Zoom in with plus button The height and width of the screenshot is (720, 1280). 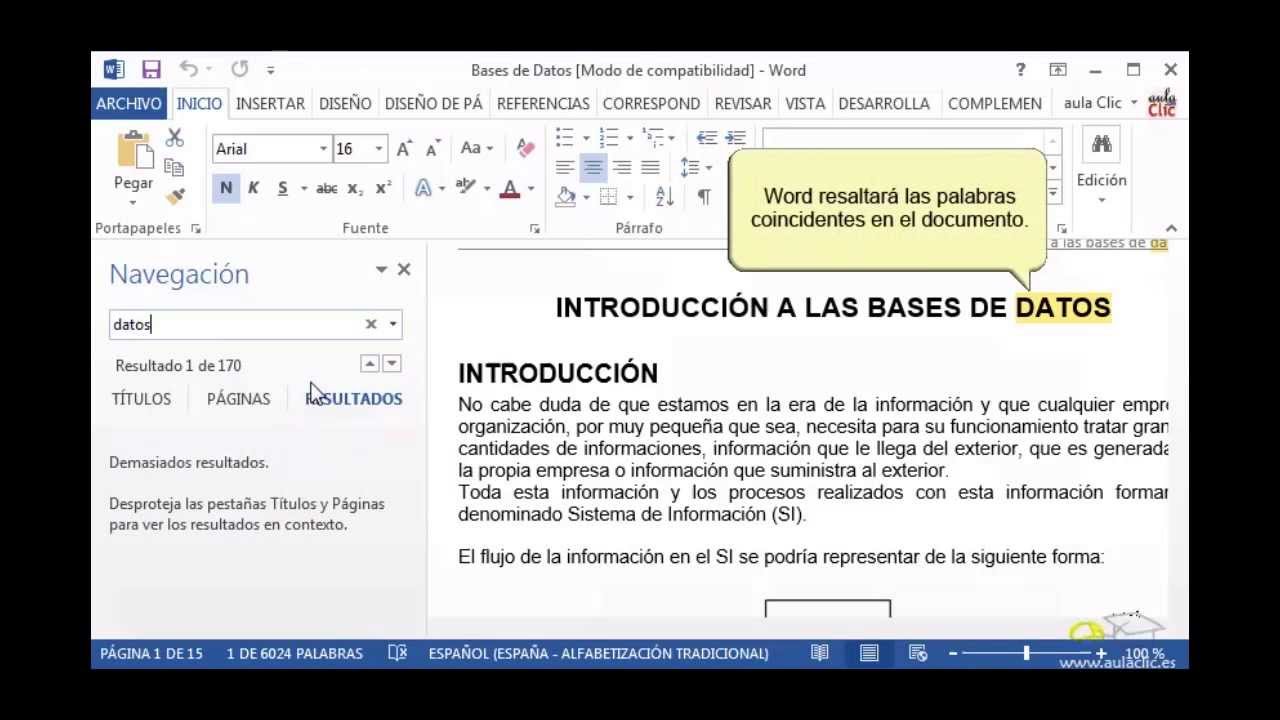(1101, 653)
